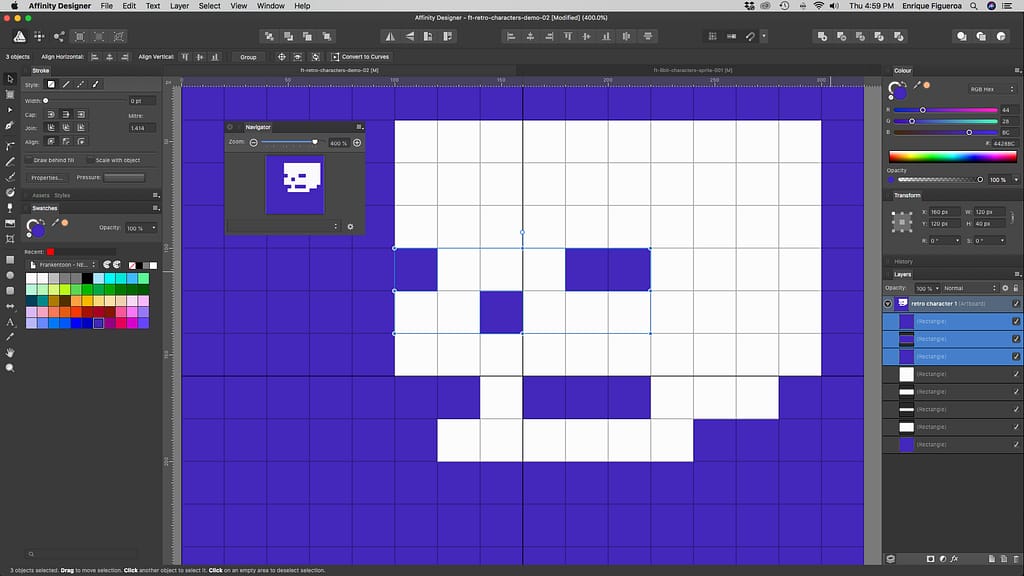Toggle visibility of third selected Rectangle layer

pos(1016,357)
